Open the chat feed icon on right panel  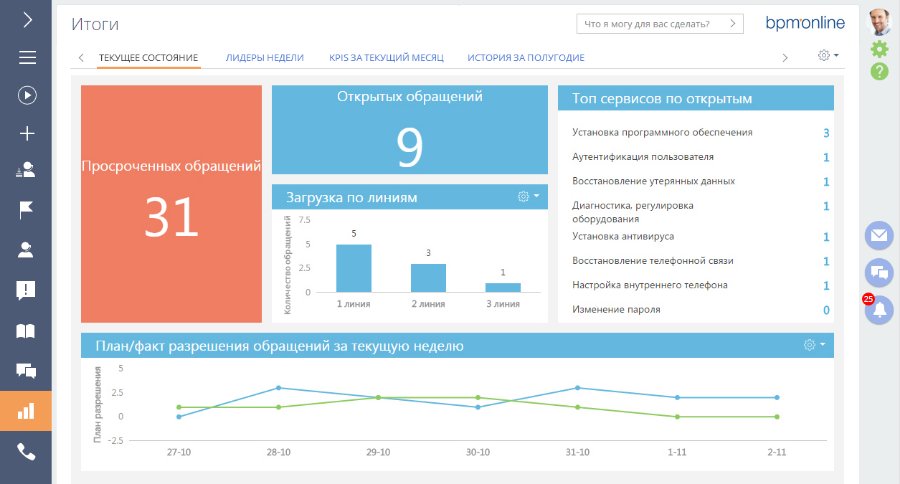[879, 272]
